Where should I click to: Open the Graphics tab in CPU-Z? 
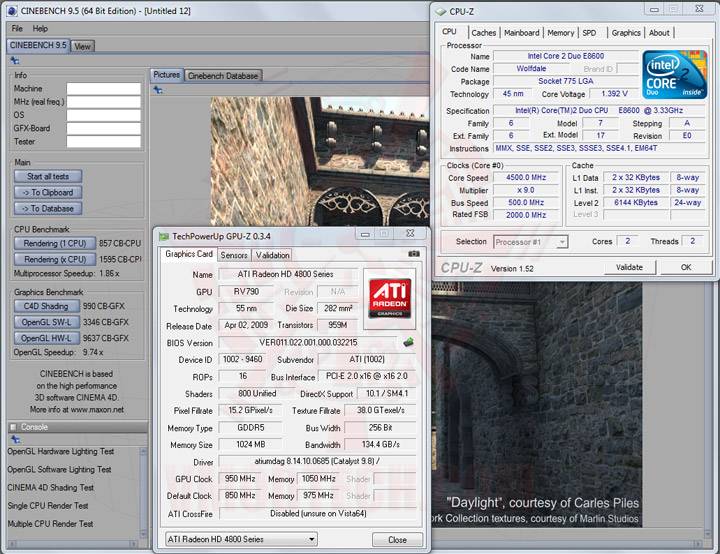click(x=626, y=33)
